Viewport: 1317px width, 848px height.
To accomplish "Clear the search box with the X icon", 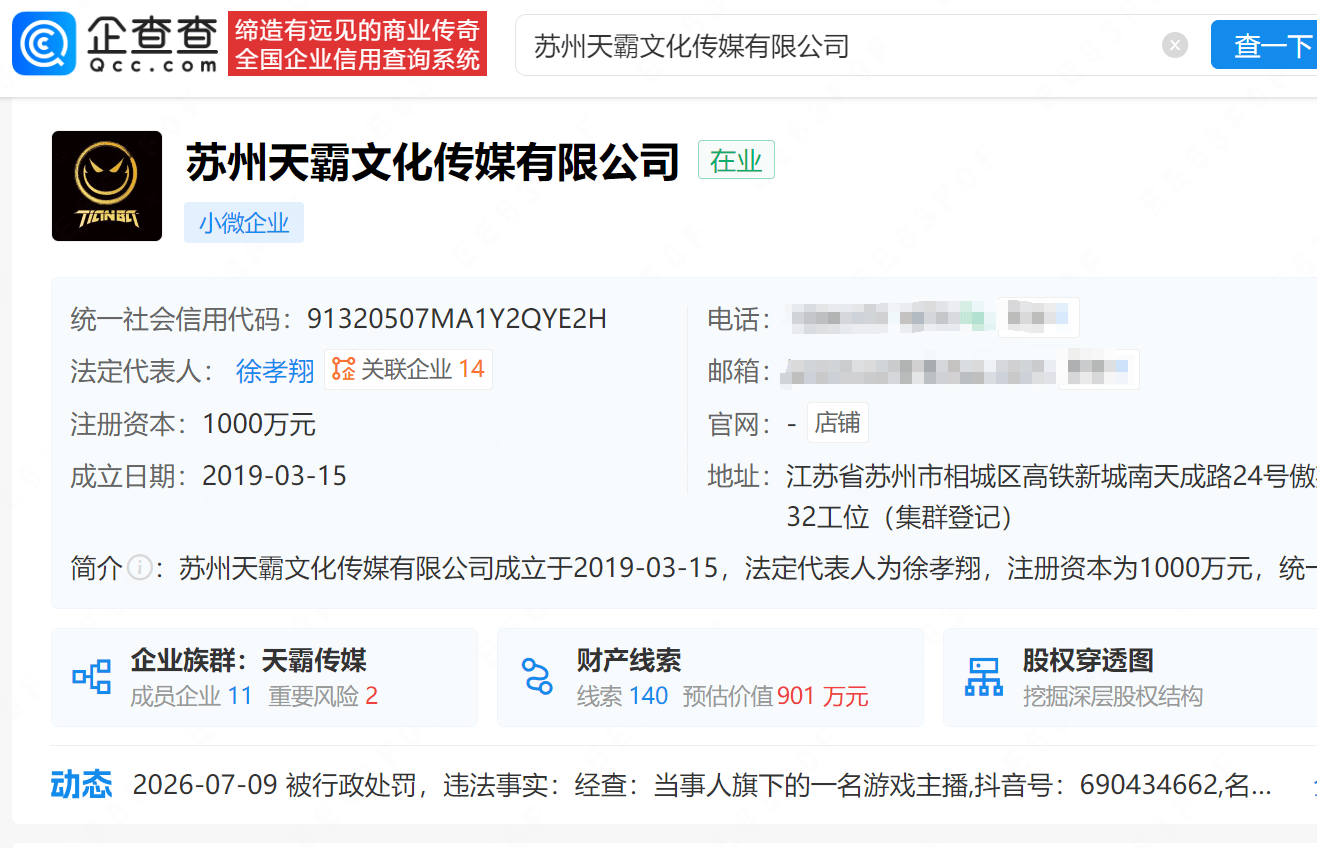I will click(1175, 45).
